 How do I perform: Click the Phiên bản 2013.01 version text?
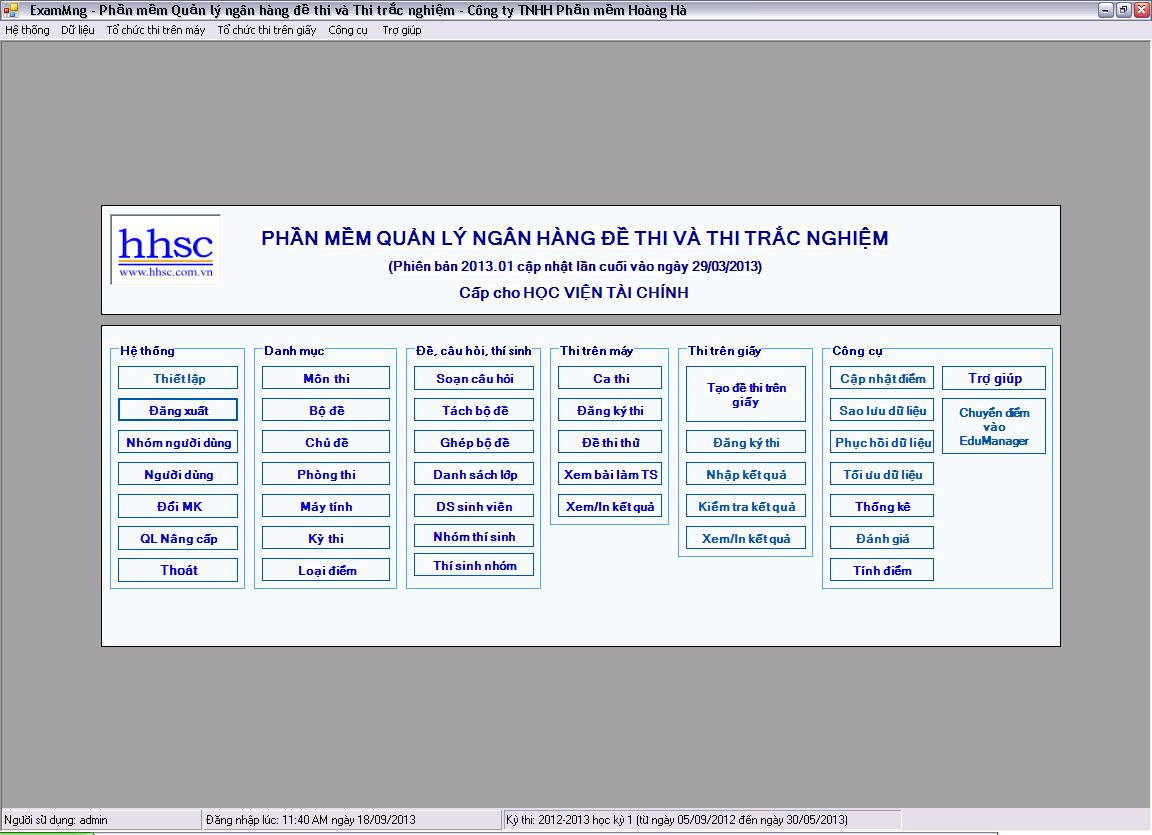point(575,266)
